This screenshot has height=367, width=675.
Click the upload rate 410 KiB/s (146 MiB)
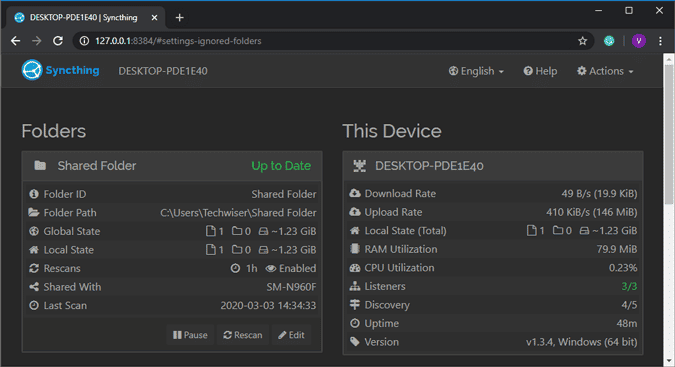click(591, 212)
